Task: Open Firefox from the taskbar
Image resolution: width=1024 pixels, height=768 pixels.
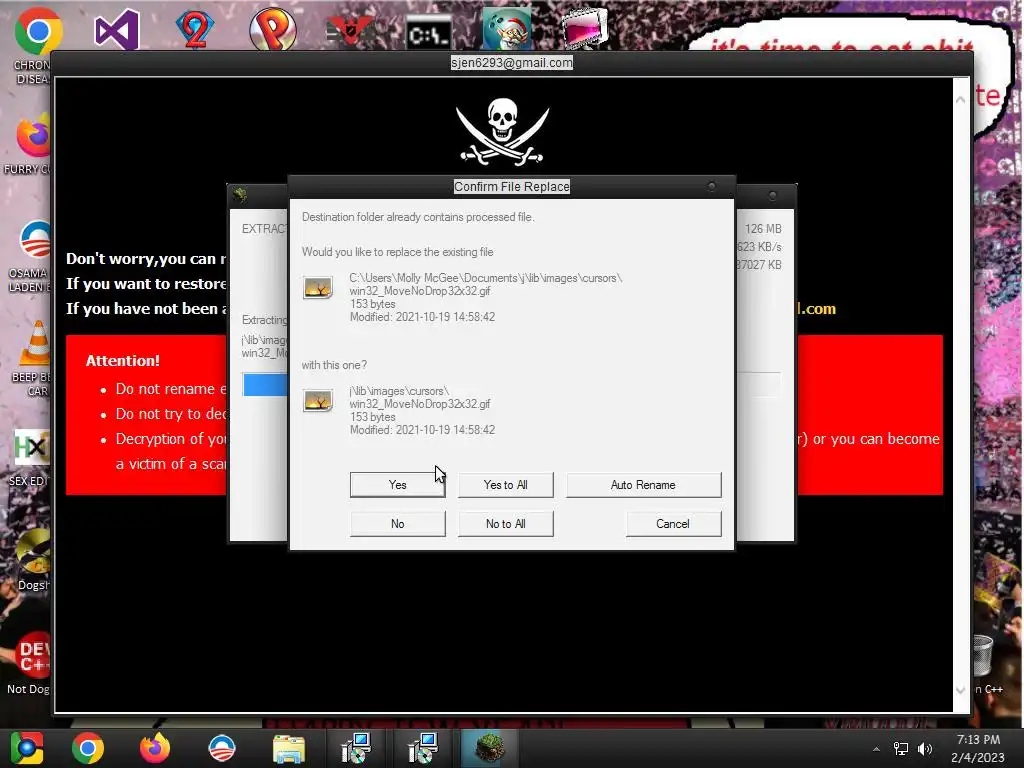Action: click(155, 748)
